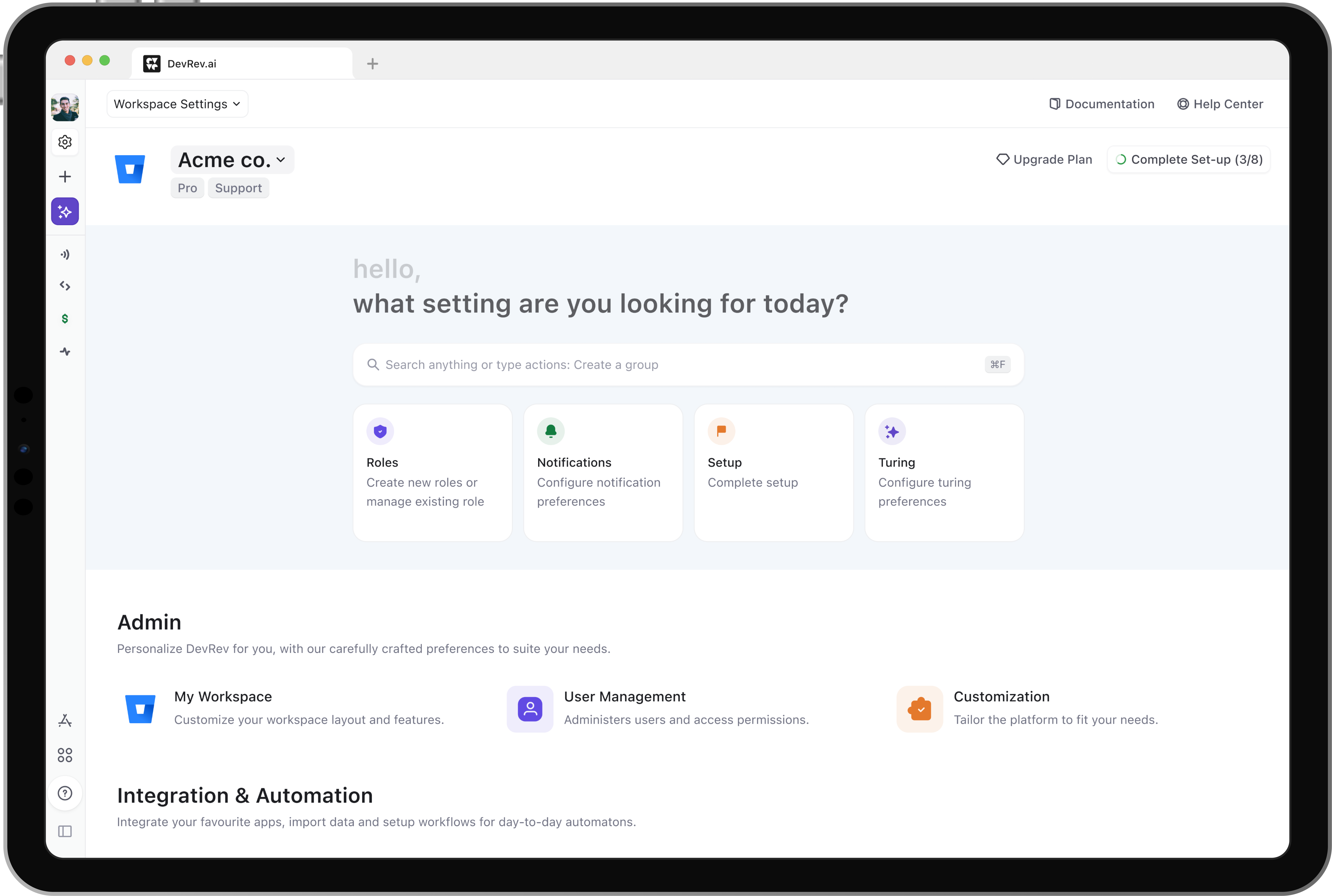
Task: Open the activity pulse sidebar icon
Action: click(65, 351)
